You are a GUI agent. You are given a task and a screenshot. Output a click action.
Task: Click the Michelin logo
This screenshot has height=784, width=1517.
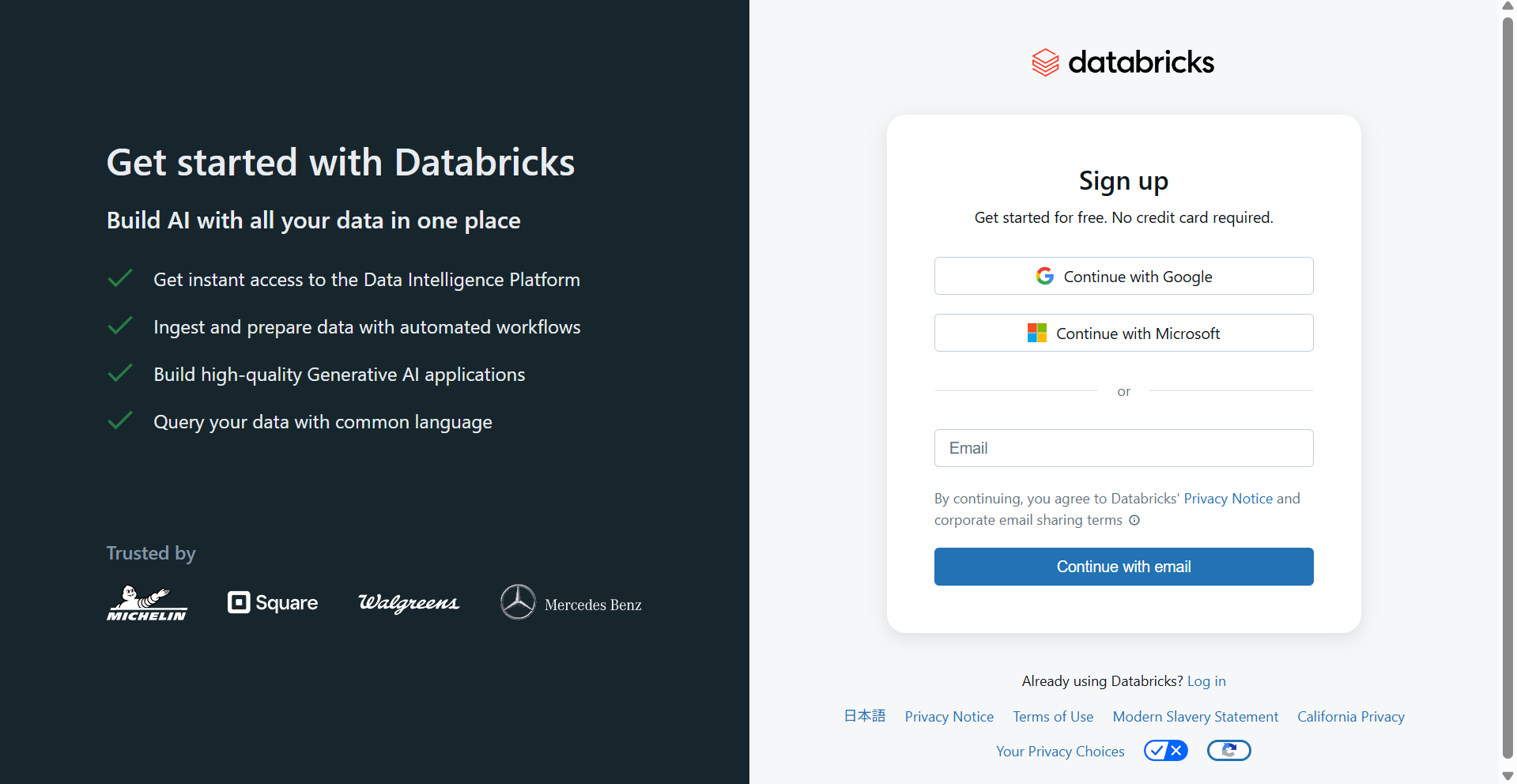click(147, 603)
